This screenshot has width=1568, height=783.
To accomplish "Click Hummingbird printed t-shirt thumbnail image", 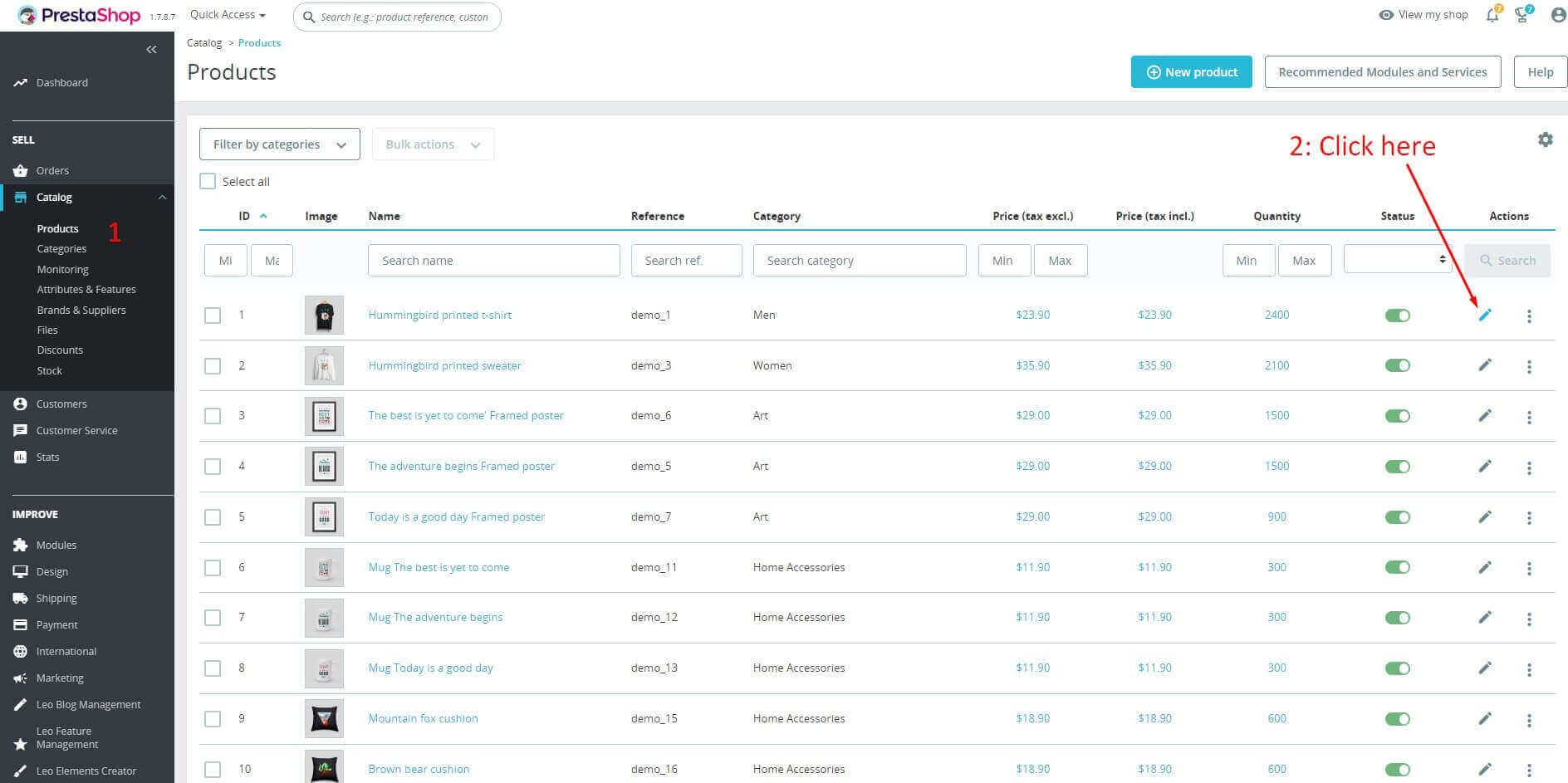I will (324, 316).
